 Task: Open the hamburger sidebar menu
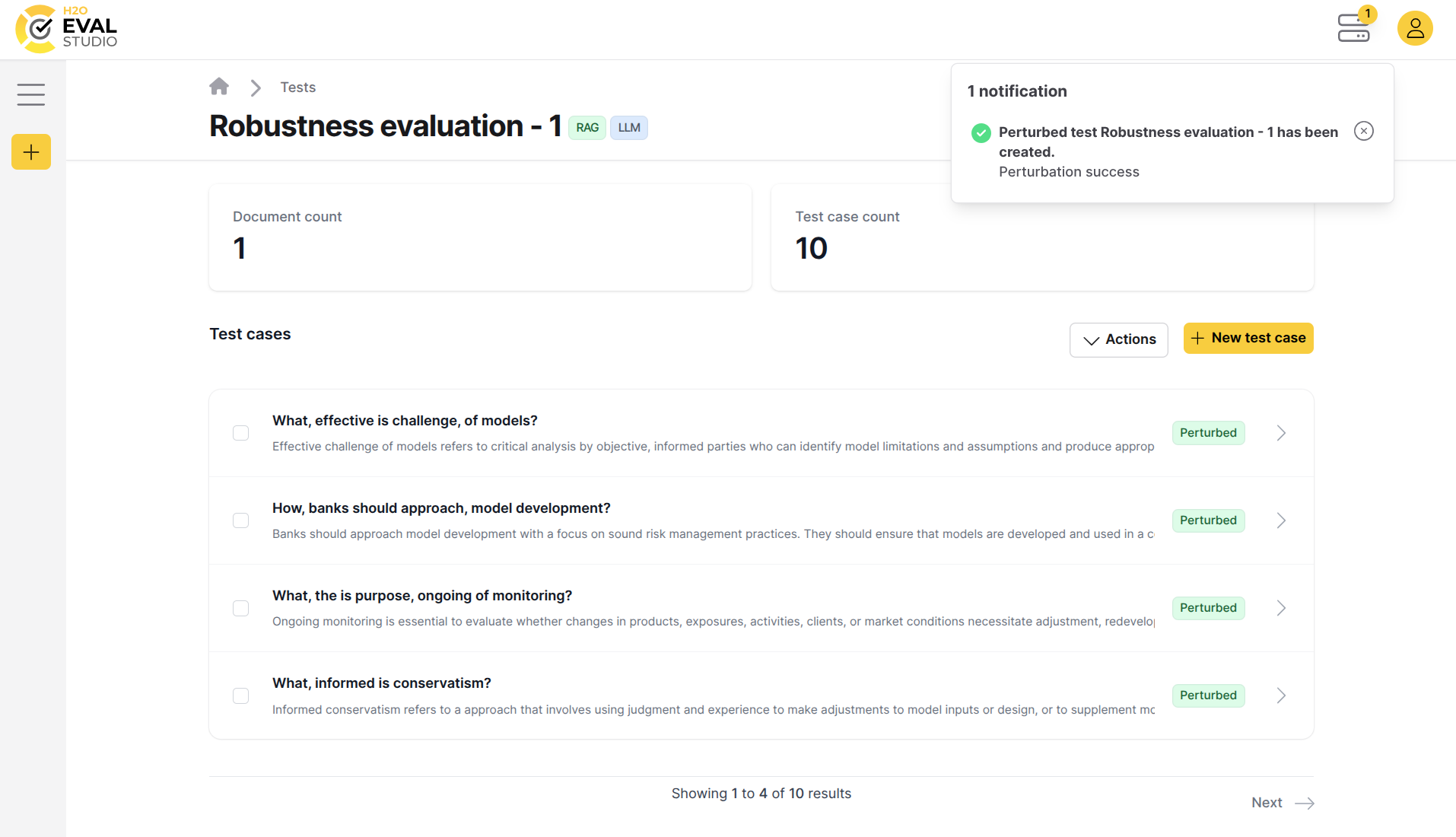pos(31,94)
